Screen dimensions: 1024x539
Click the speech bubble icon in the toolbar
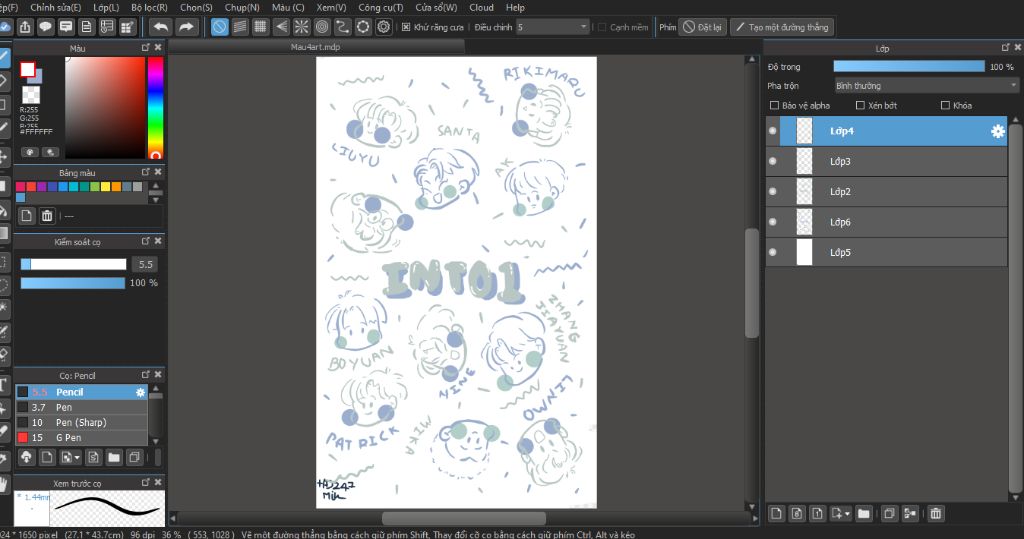coord(45,27)
